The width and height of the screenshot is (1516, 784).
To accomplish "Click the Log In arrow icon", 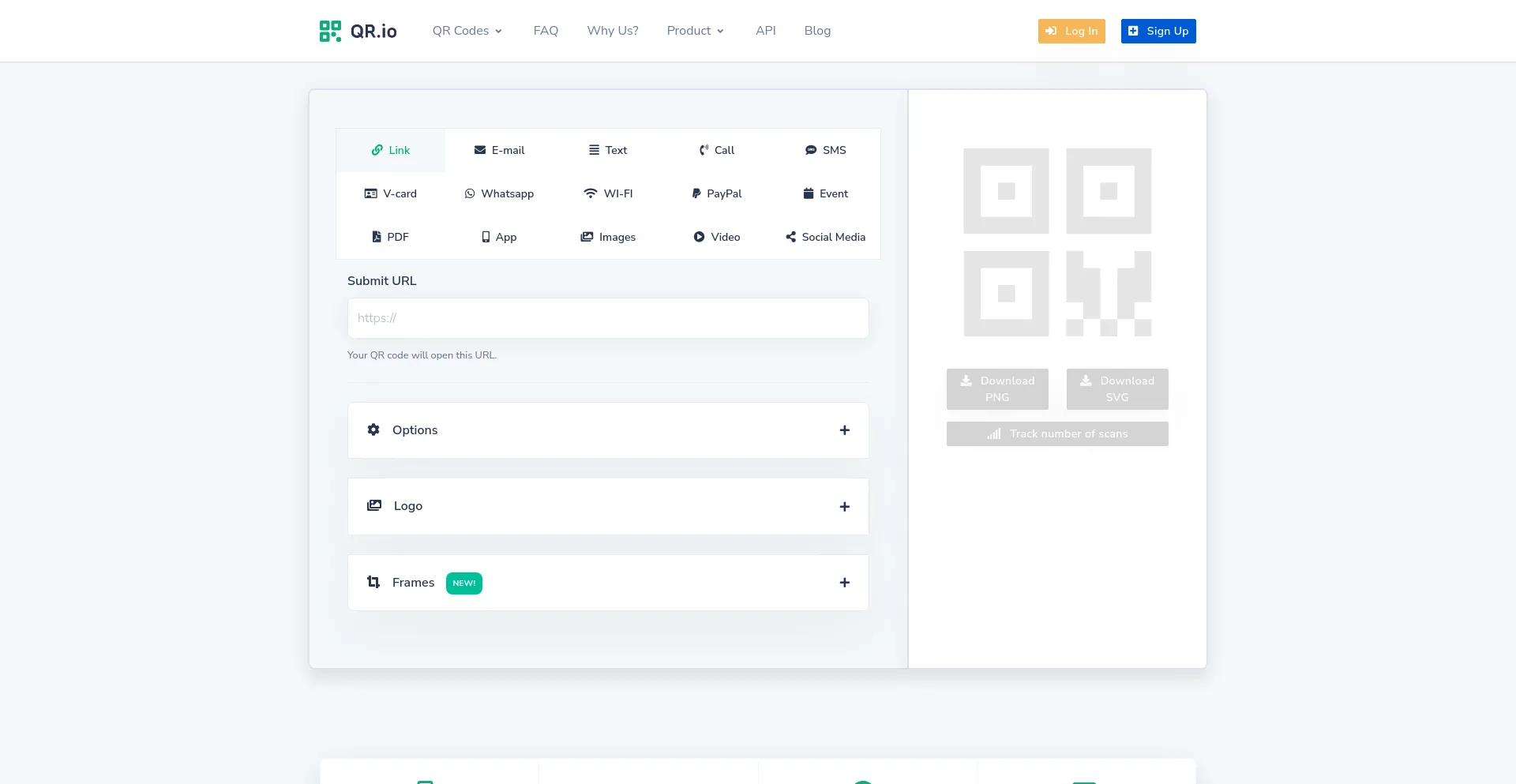I will coord(1051,31).
